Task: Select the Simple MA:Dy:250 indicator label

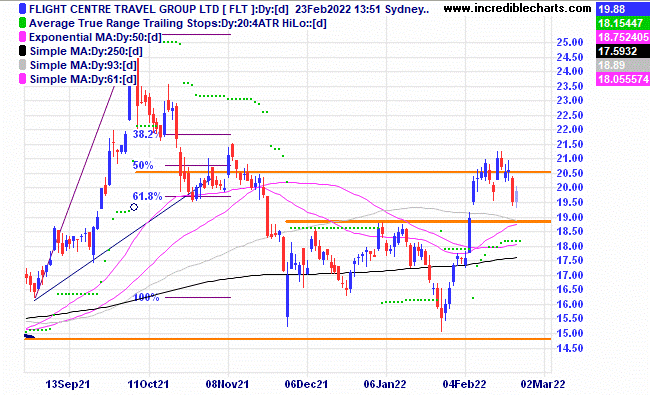Action: pos(86,52)
